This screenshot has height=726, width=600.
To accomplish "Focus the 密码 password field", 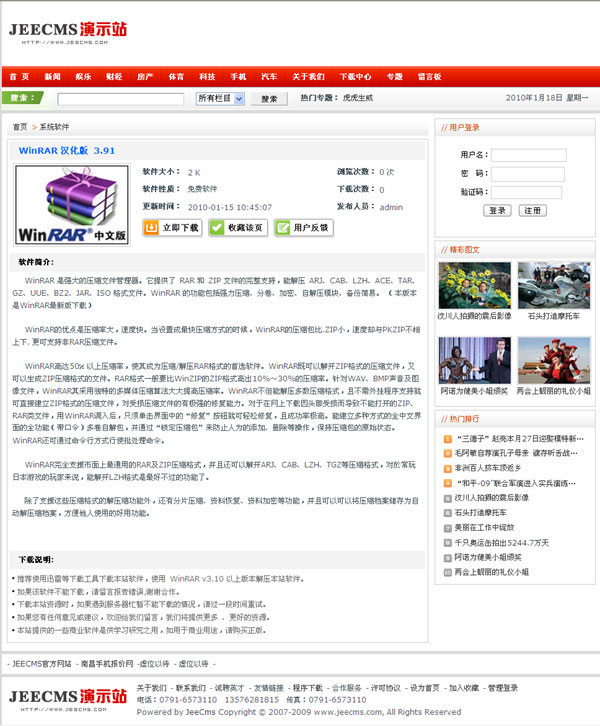I will click(x=528, y=174).
